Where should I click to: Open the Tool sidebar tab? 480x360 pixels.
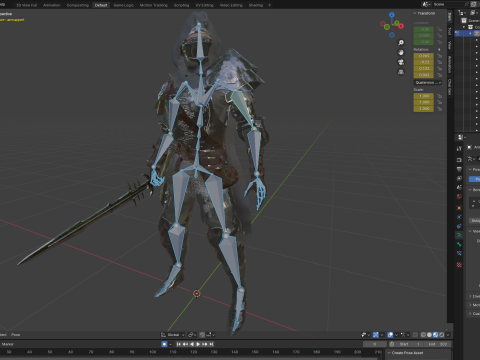[x=450, y=31]
